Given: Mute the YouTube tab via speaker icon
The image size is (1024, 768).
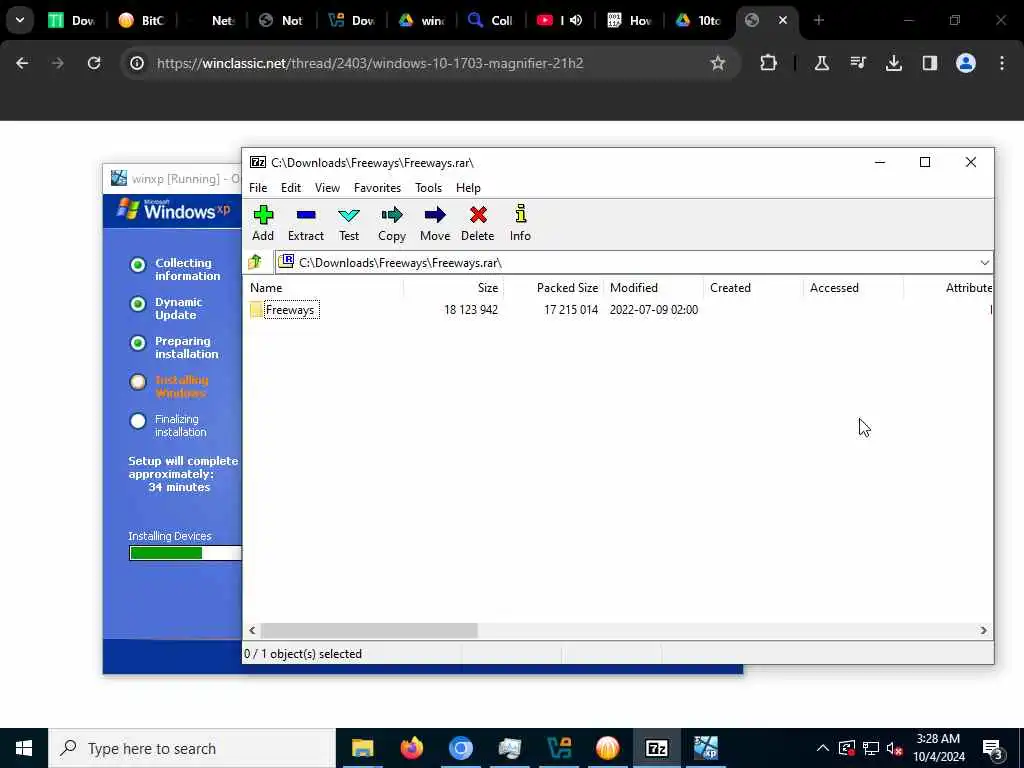Looking at the screenshot, I should coord(575,20).
